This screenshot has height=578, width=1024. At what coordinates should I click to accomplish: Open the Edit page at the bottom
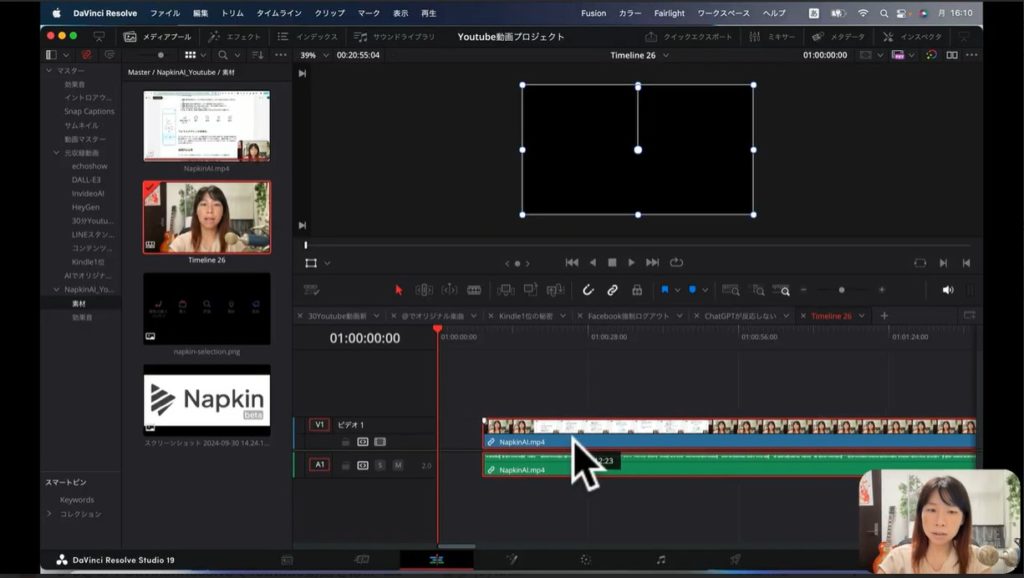[436, 560]
